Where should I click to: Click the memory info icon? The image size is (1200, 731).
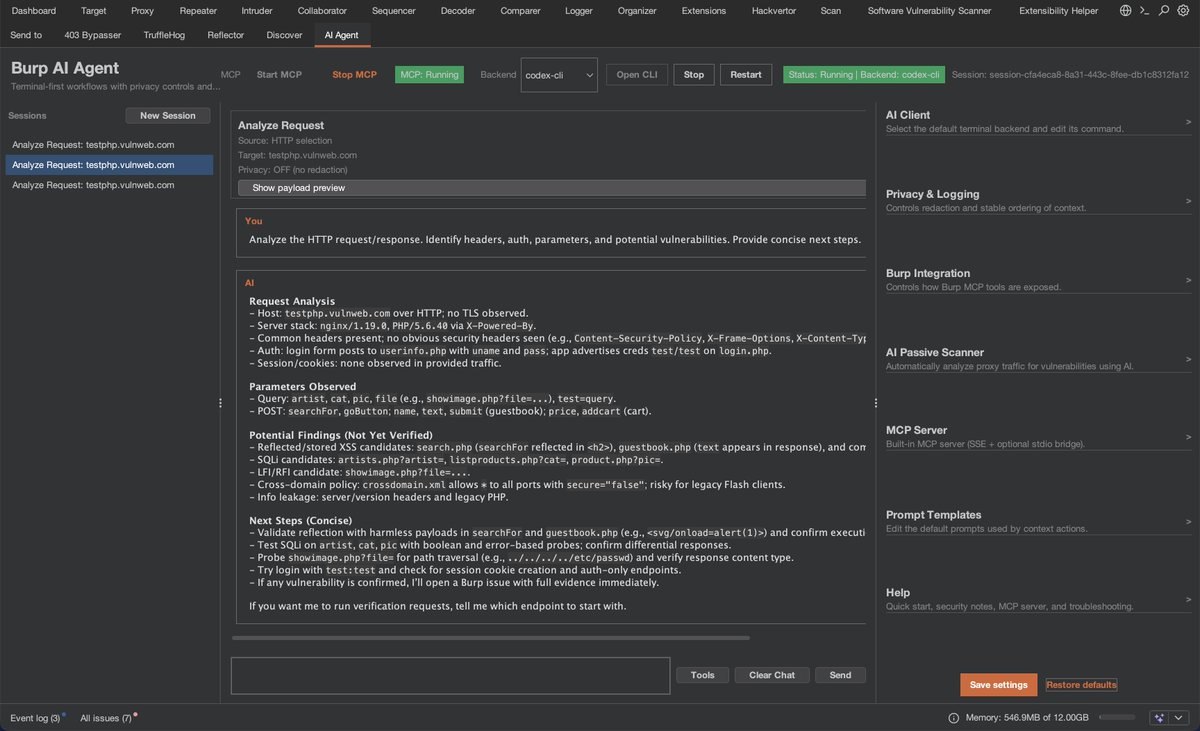pos(953,718)
